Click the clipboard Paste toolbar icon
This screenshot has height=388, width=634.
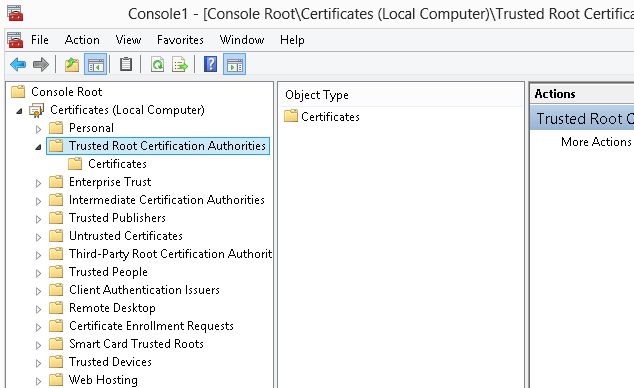pos(126,64)
